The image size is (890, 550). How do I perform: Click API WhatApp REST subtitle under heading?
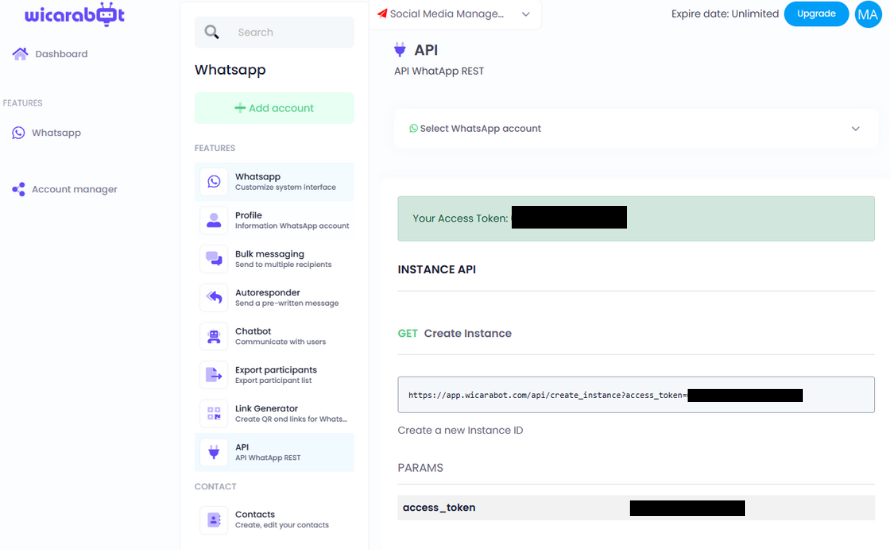[439, 71]
